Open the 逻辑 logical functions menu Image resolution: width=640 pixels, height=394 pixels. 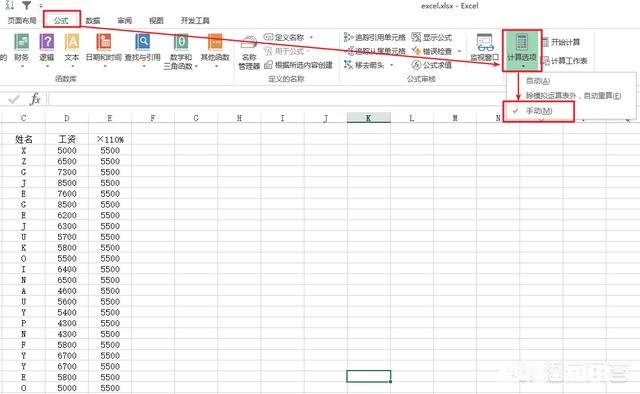[x=47, y=49]
